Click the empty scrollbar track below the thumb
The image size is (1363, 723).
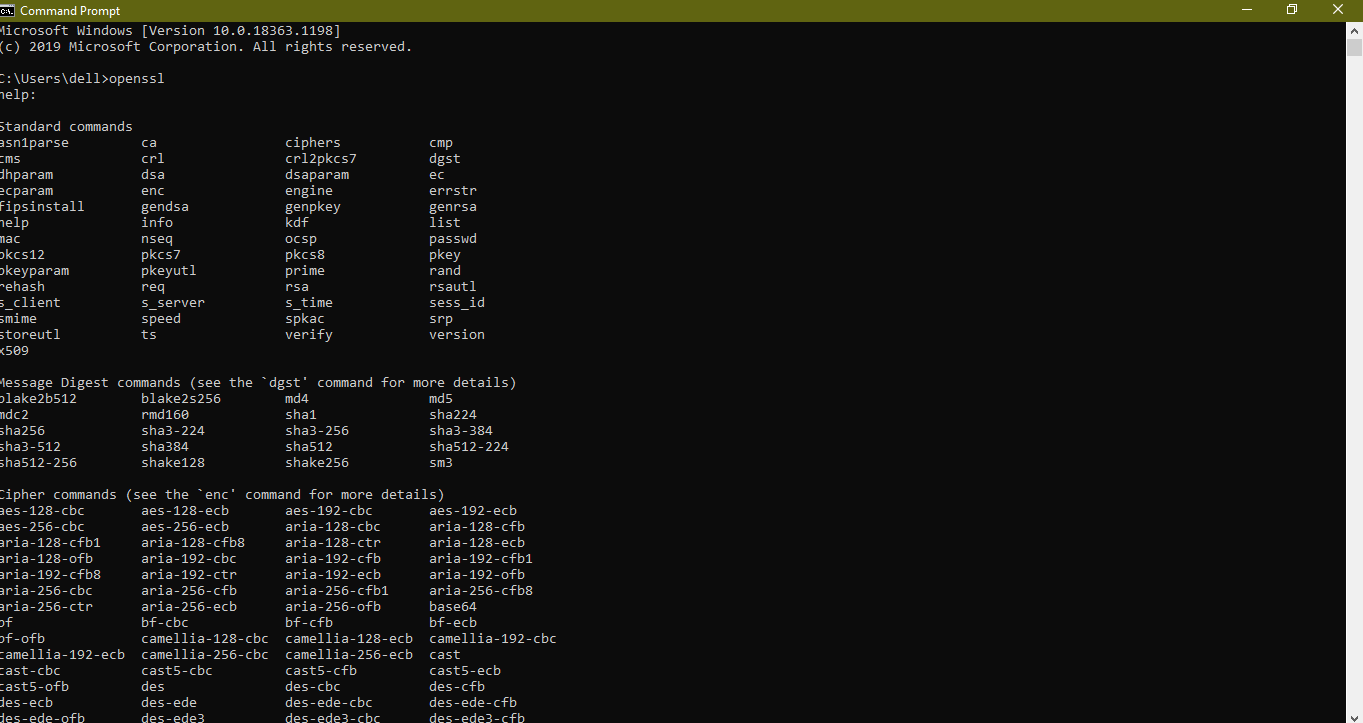pyautogui.click(x=1354, y=400)
